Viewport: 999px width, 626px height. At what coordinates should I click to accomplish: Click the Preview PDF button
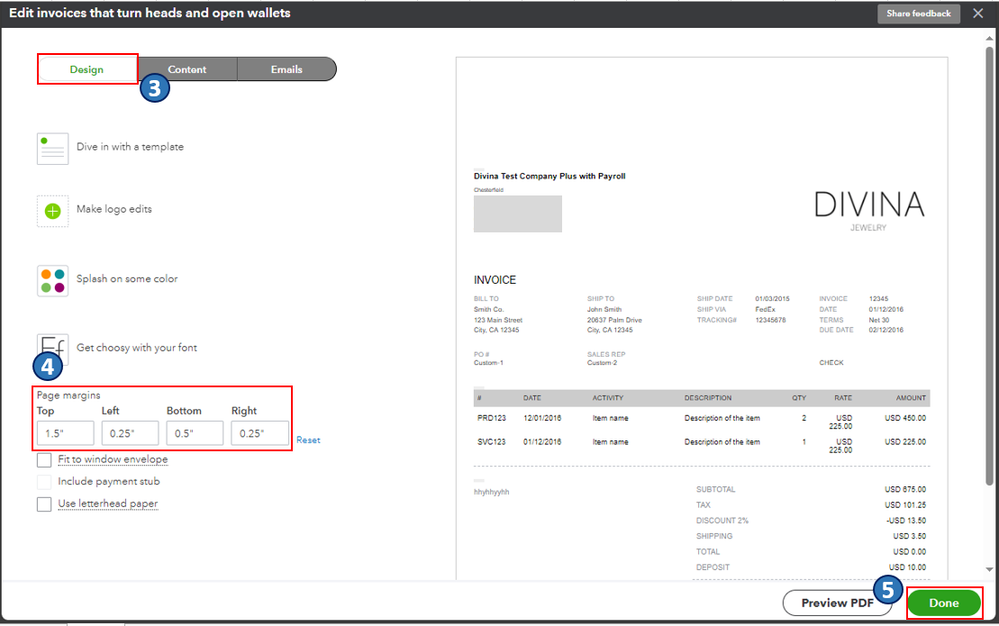837,602
